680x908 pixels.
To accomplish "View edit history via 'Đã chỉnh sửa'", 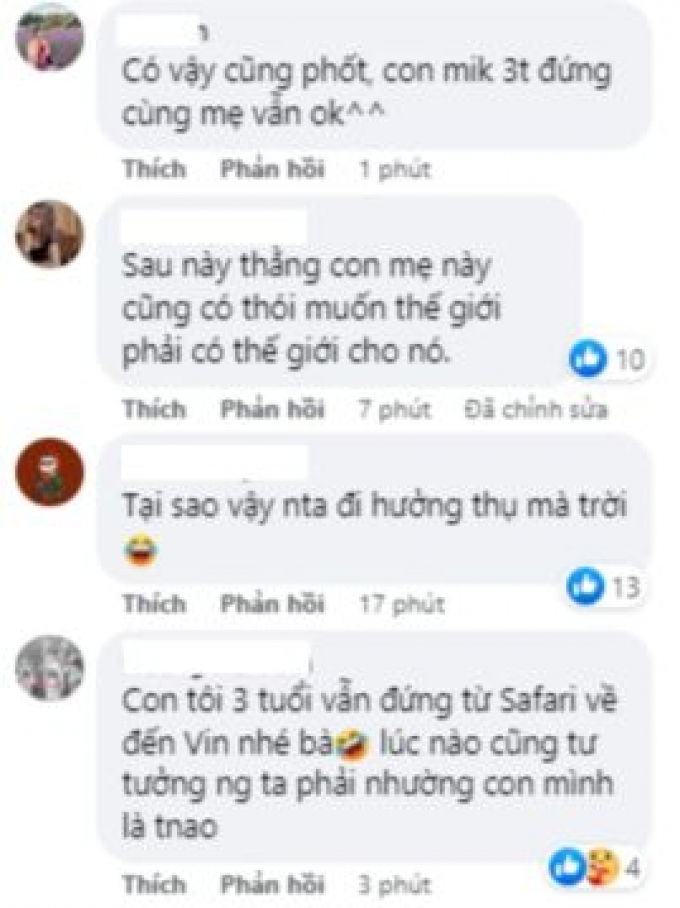I will 536,409.
